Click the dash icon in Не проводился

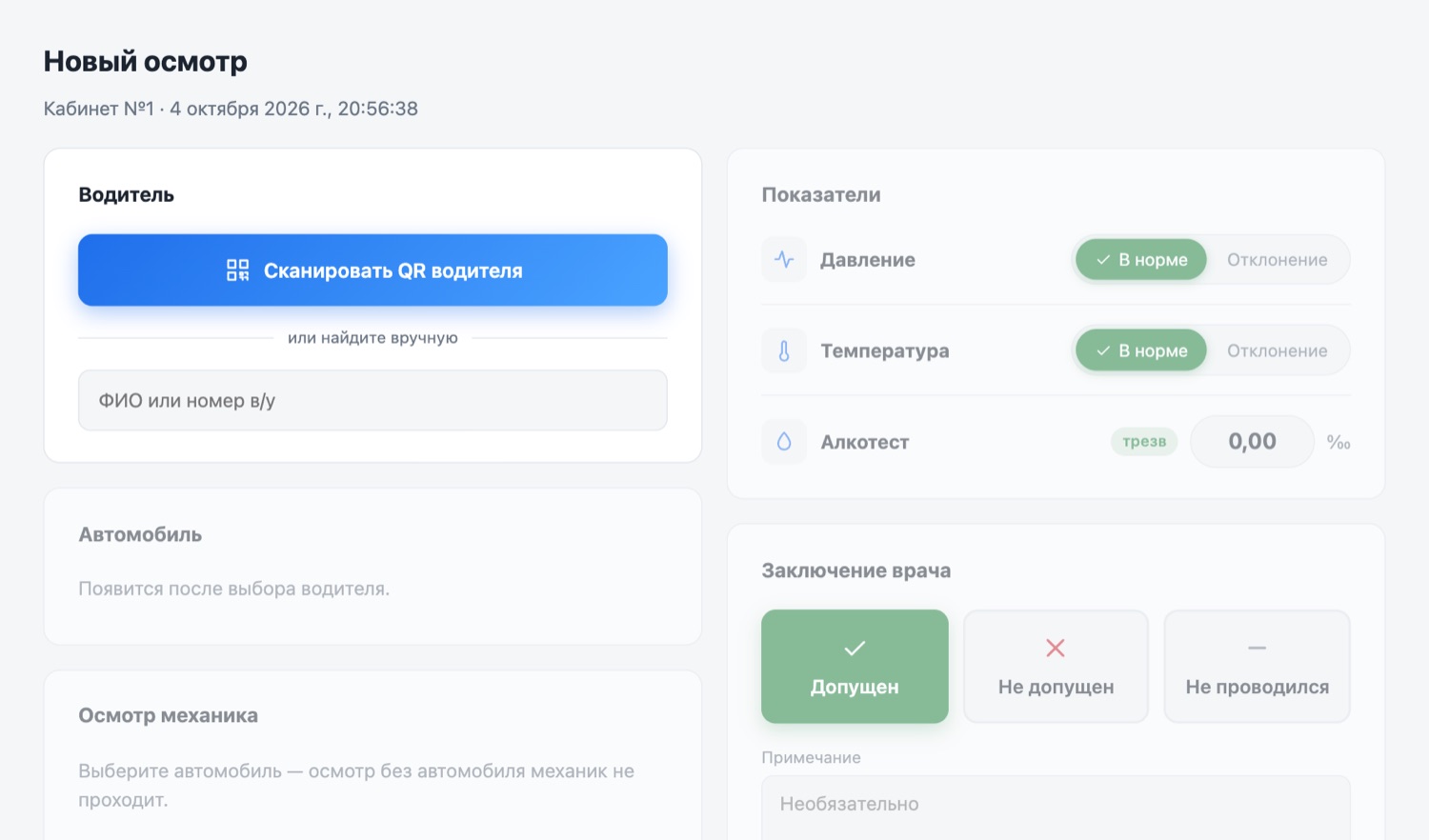coord(1258,649)
